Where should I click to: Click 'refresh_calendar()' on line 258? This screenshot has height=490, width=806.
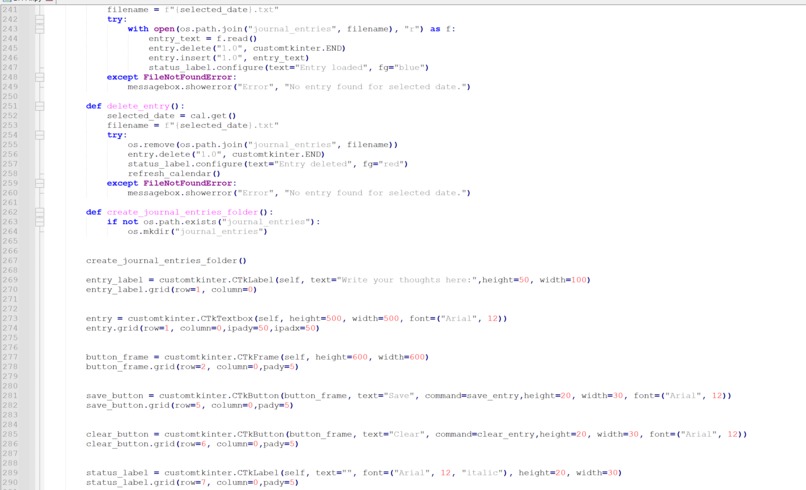(174, 174)
